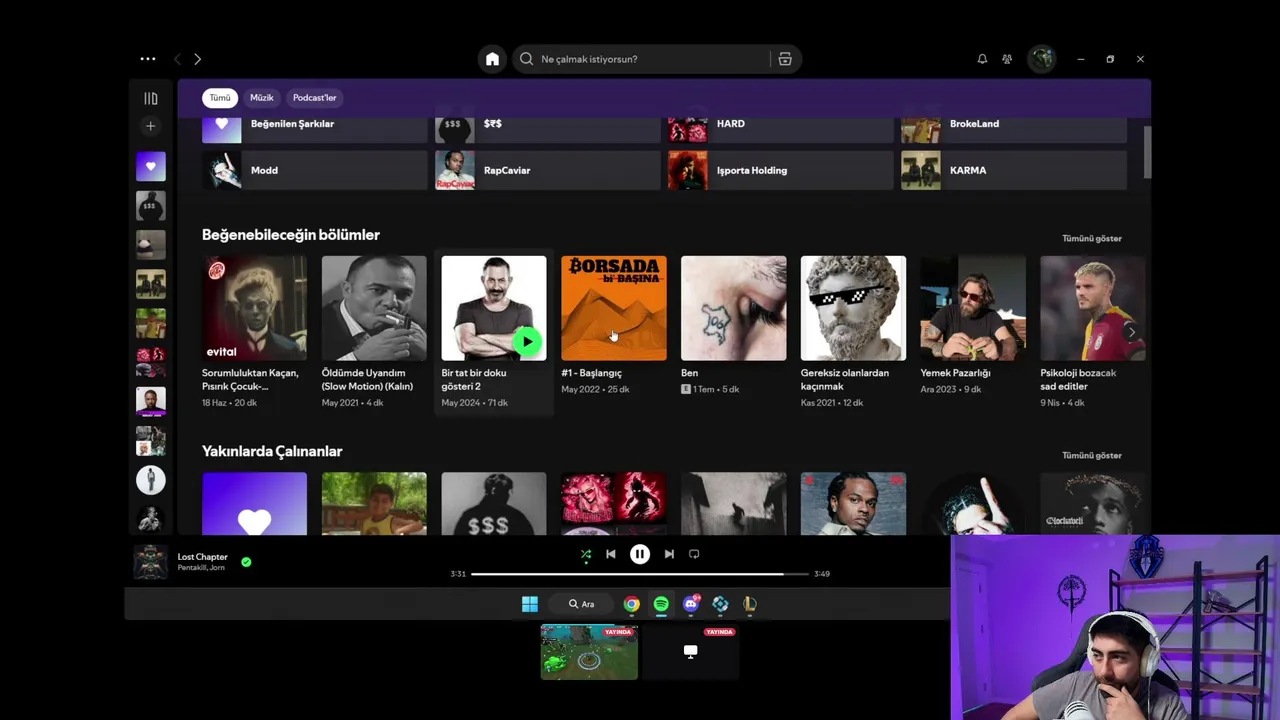Select the Tümü filter chip
The width and height of the screenshot is (1280, 720).
pos(220,98)
